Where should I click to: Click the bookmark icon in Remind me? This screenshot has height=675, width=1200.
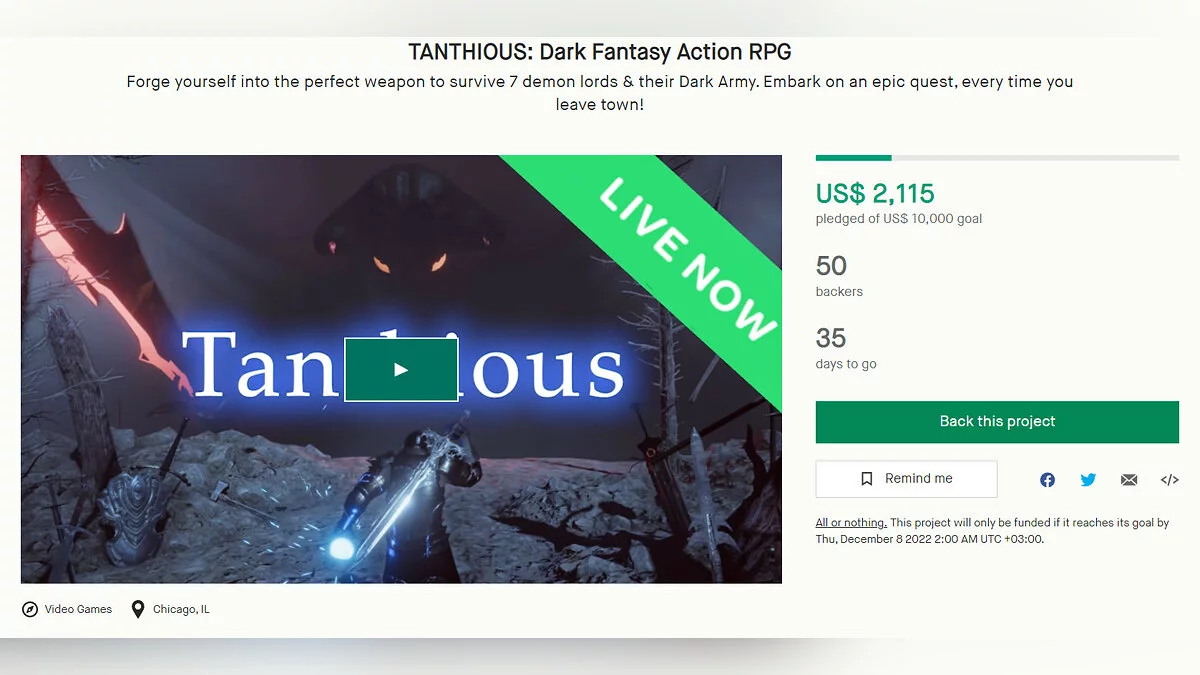pyautogui.click(x=867, y=479)
